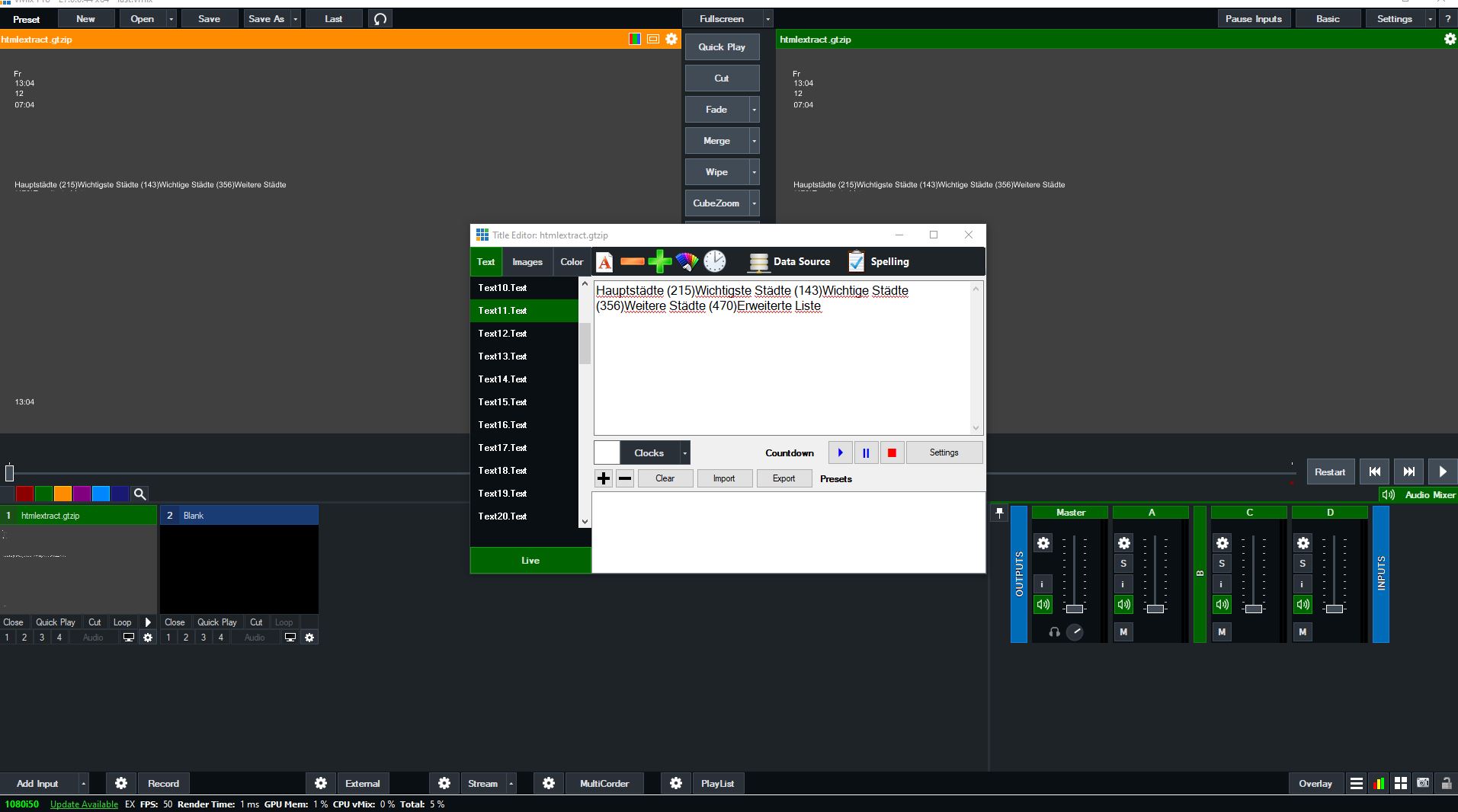The height and width of the screenshot is (812, 1458).
Task: Click the clock icon in Title Editor toolbar
Action: click(714, 262)
